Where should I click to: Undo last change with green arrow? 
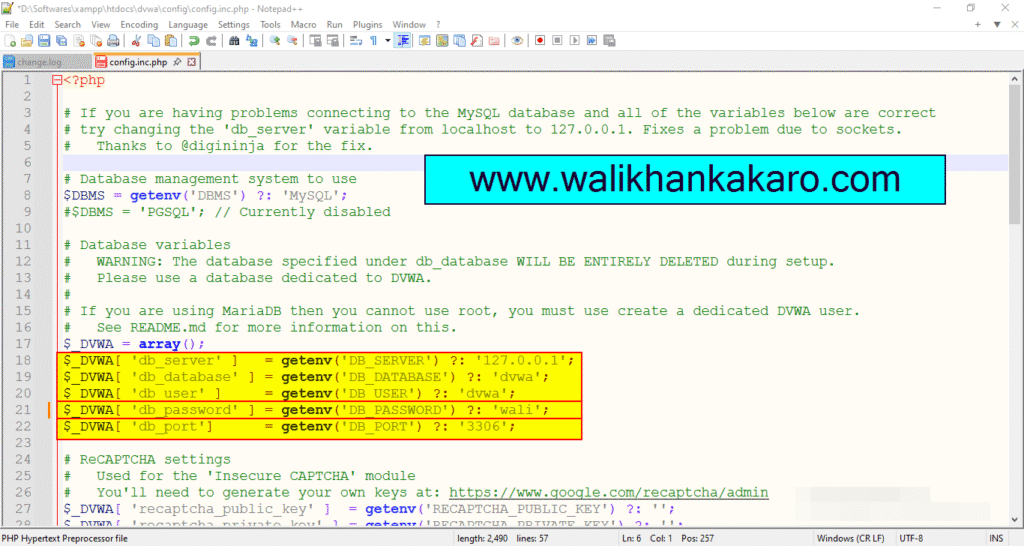tap(193, 40)
